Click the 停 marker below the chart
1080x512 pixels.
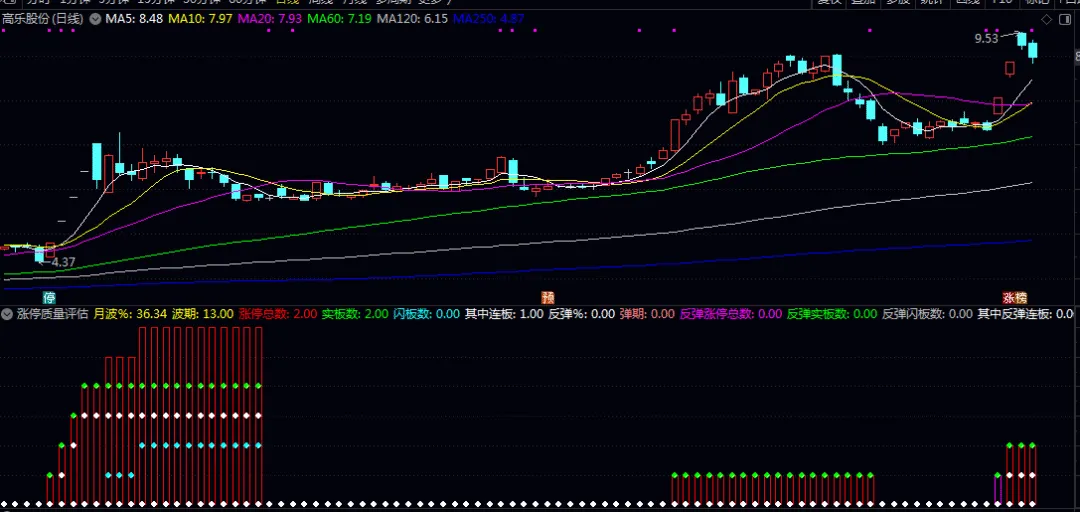coord(49,298)
